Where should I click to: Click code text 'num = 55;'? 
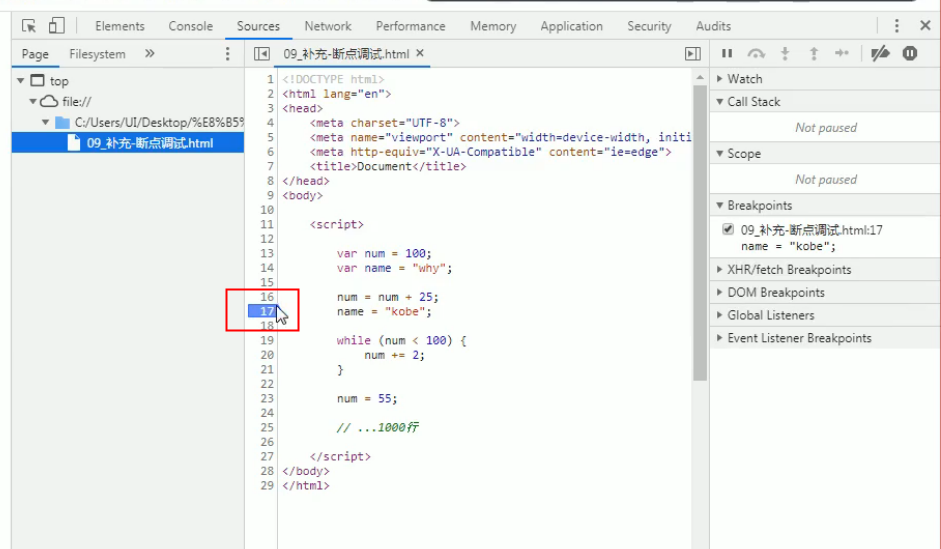pos(367,398)
